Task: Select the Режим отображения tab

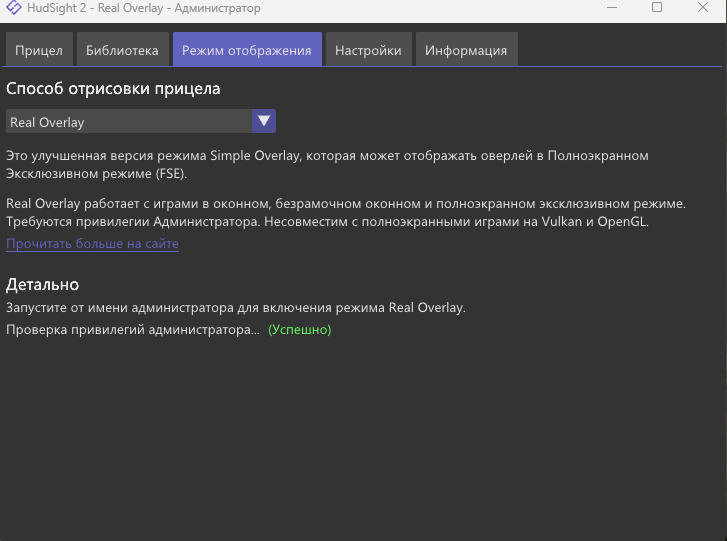Action: [x=247, y=49]
